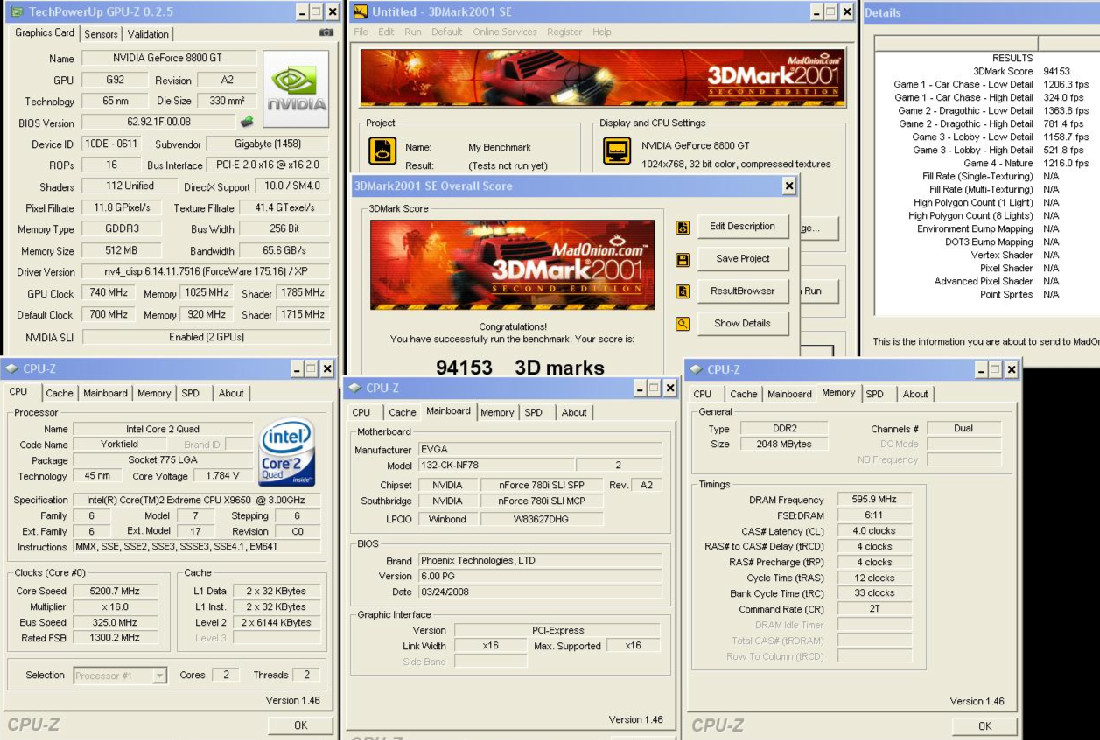Click the BIOS date 03/24/2008
The image size is (1100, 740).
coord(539,591)
